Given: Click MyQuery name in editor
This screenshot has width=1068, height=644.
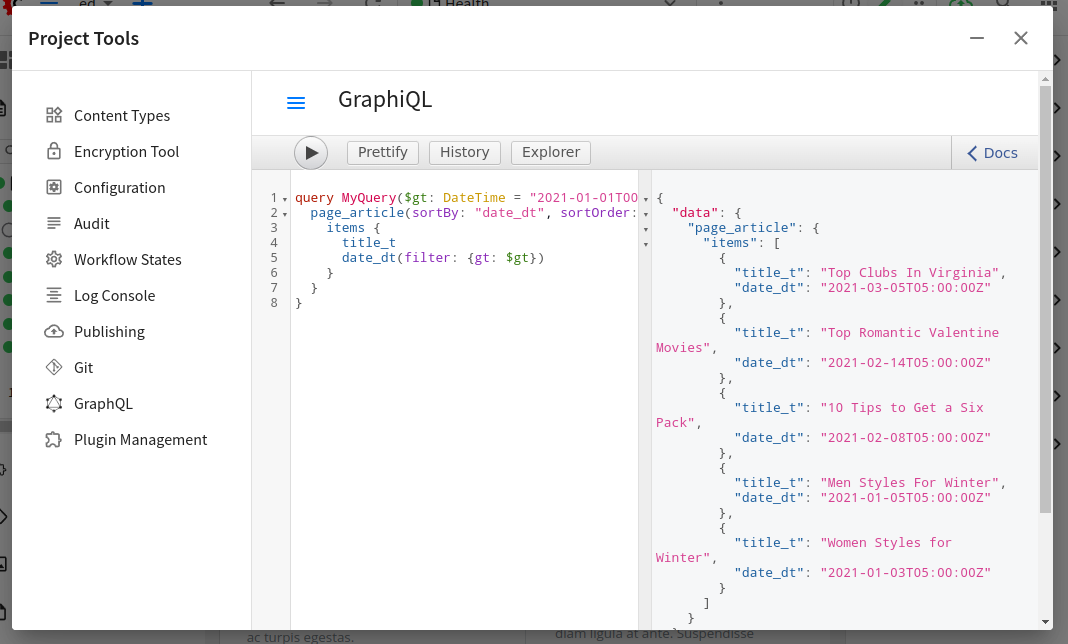Looking at the screenshot, I should pos(368,198).
